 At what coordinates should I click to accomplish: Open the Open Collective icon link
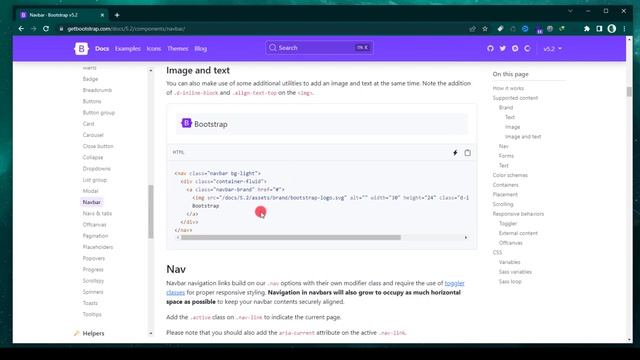527,48
